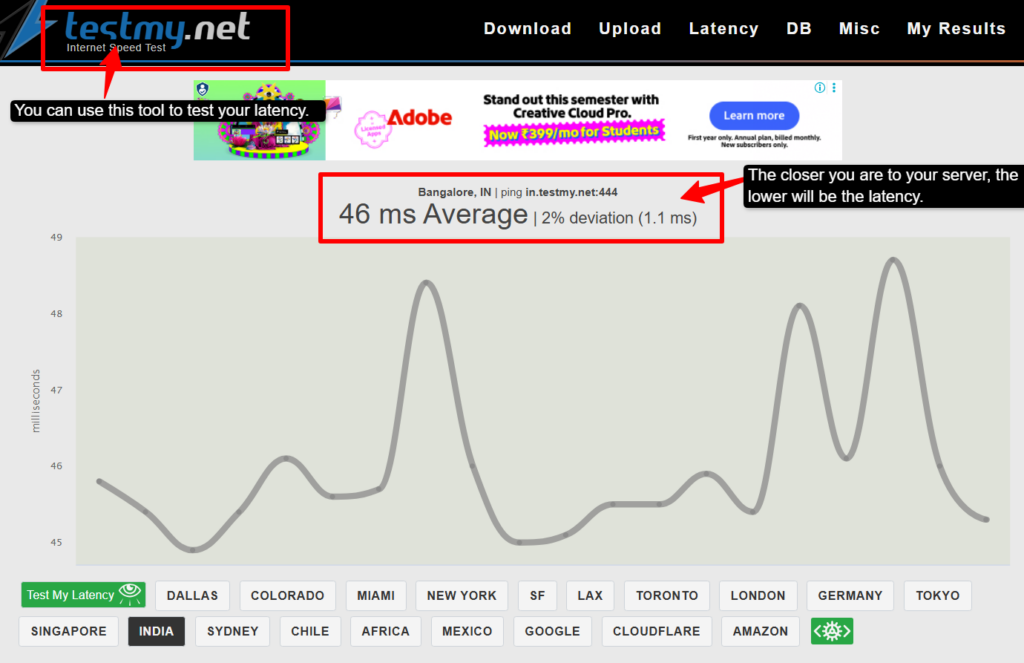Click the in.testmy.net:444 ping host text
The width and height of the screenshot is (1024, 663).
571,192
